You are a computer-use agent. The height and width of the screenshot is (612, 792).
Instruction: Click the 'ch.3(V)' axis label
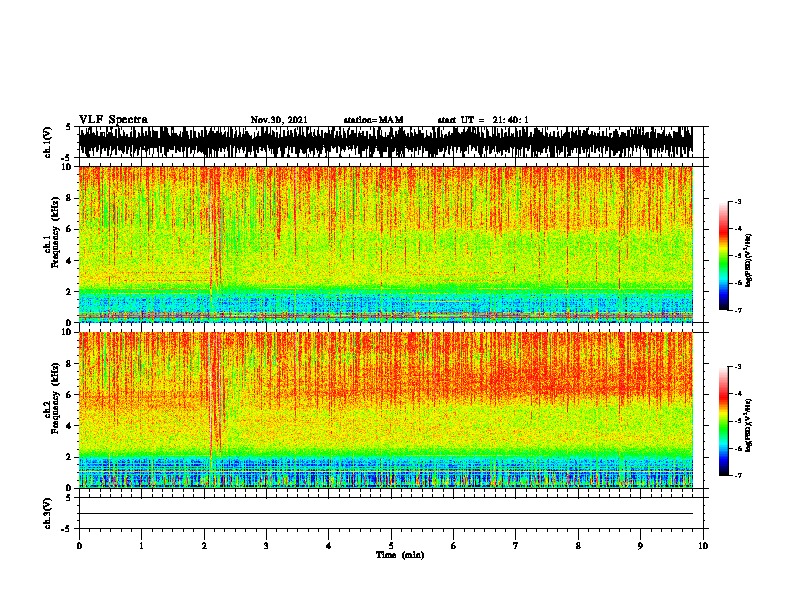click(48, 513)
